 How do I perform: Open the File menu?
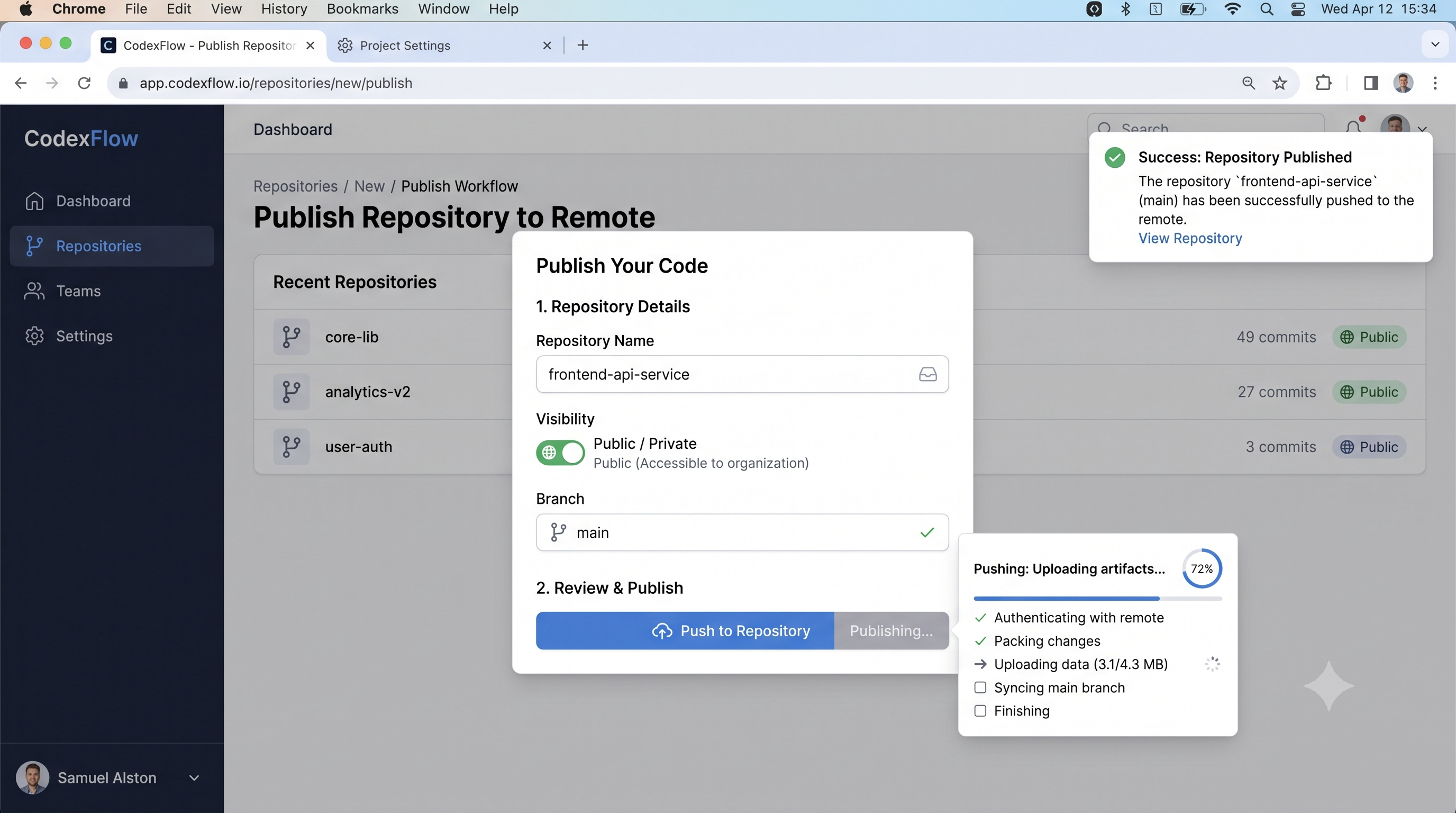point(135,9)
